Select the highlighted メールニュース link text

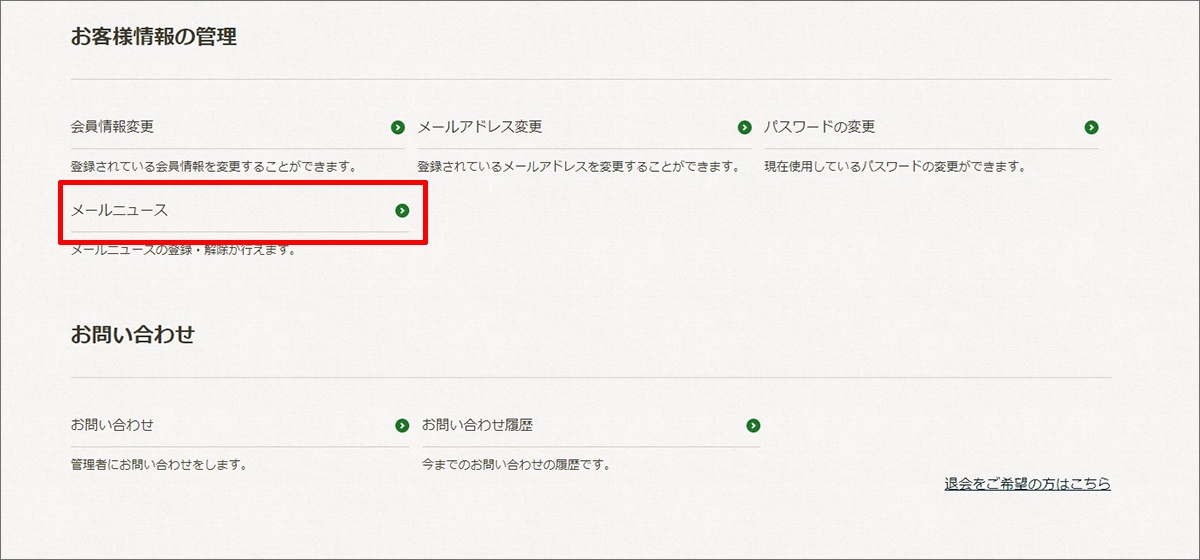click(119, 211)
